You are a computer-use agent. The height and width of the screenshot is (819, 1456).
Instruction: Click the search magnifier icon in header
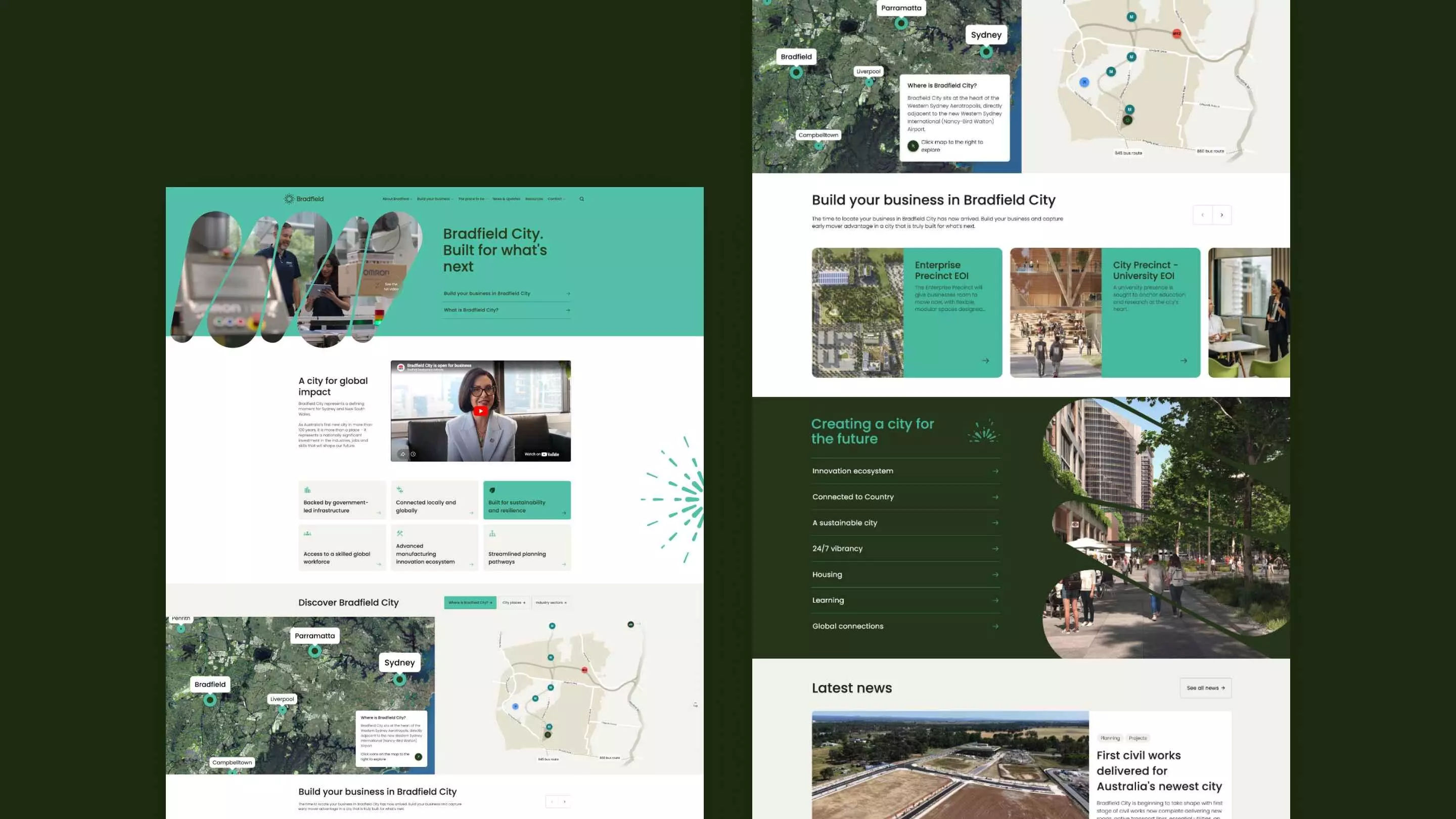tap(581, 199)
